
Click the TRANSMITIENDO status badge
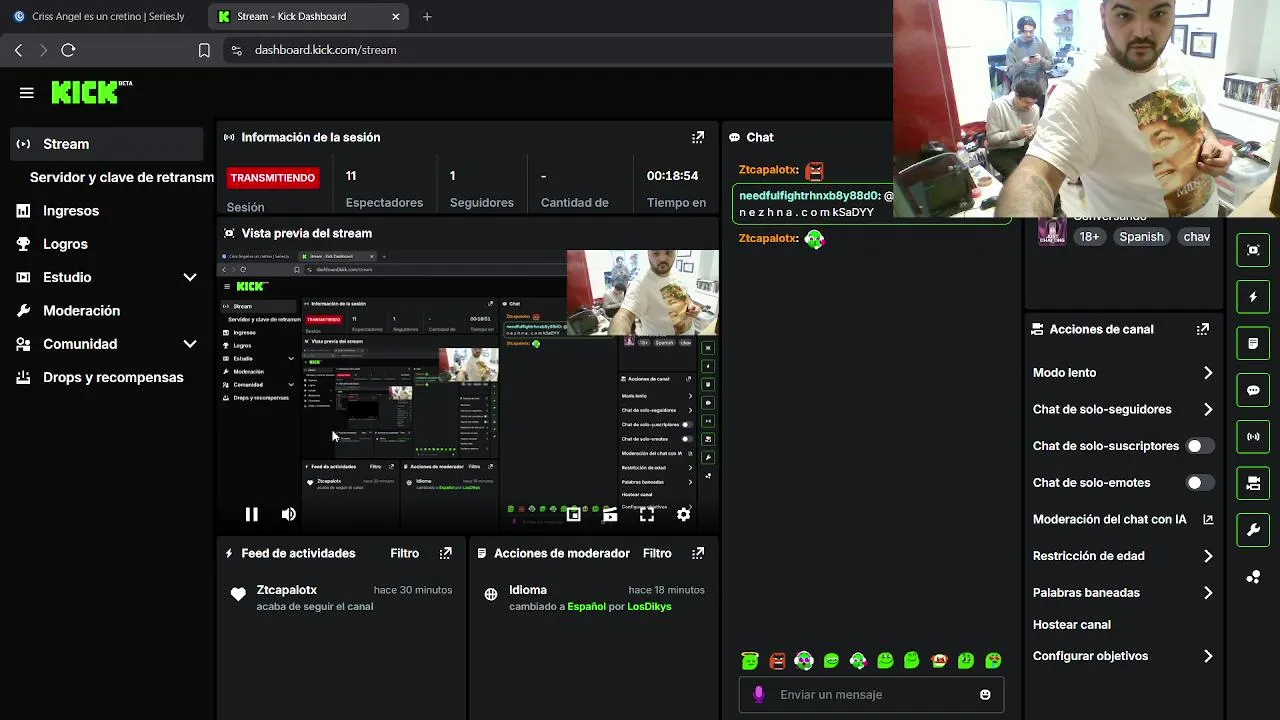tap(273, 177)
